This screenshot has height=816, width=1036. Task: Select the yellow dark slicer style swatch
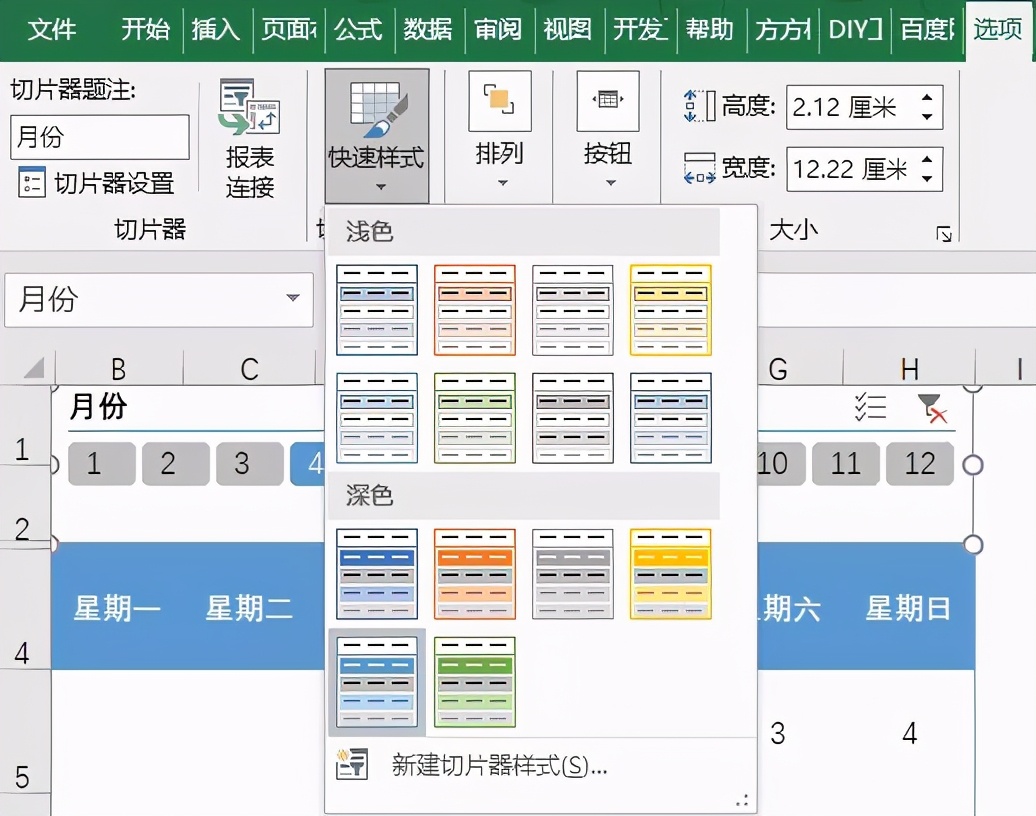tap(670, 573)
